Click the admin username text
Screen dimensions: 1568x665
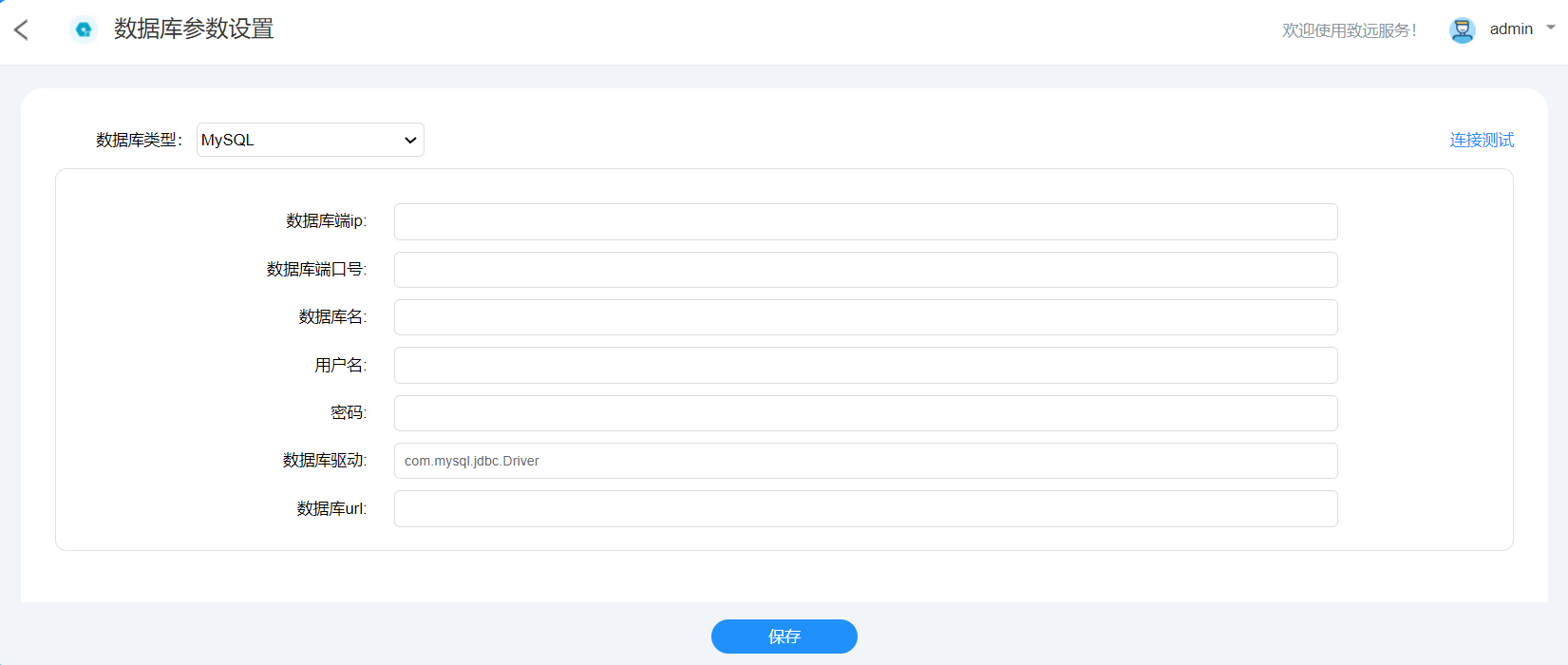pos(1511,29)
